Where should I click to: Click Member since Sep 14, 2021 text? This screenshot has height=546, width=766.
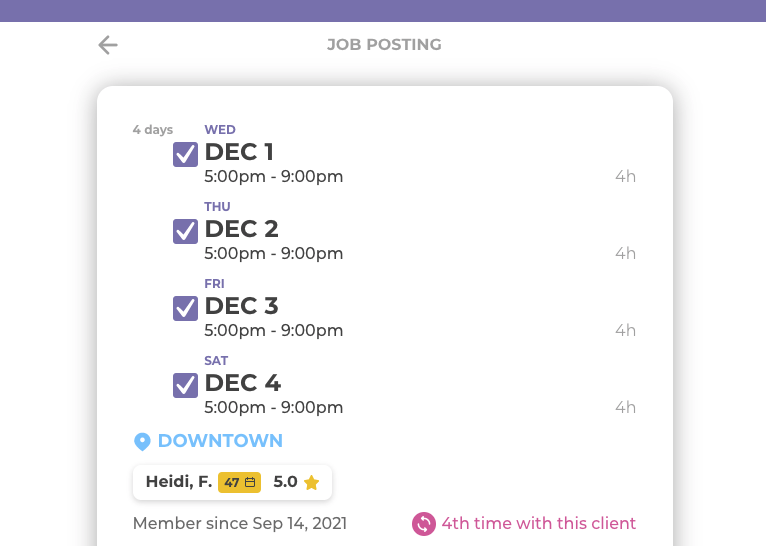[240, 523]
